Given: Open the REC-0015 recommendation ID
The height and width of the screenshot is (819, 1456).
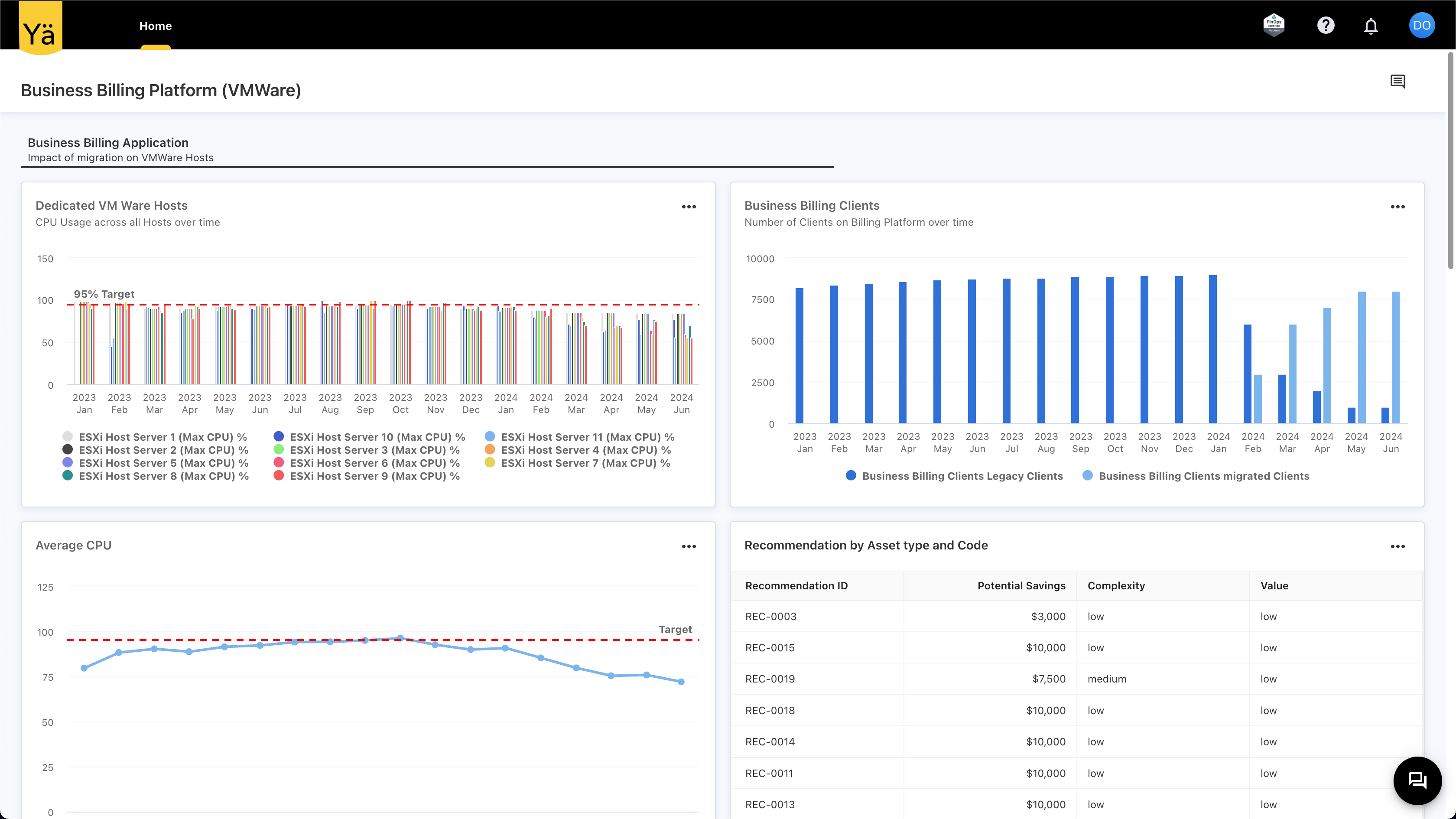Looking at the screenshot, I should coord(770,648).
